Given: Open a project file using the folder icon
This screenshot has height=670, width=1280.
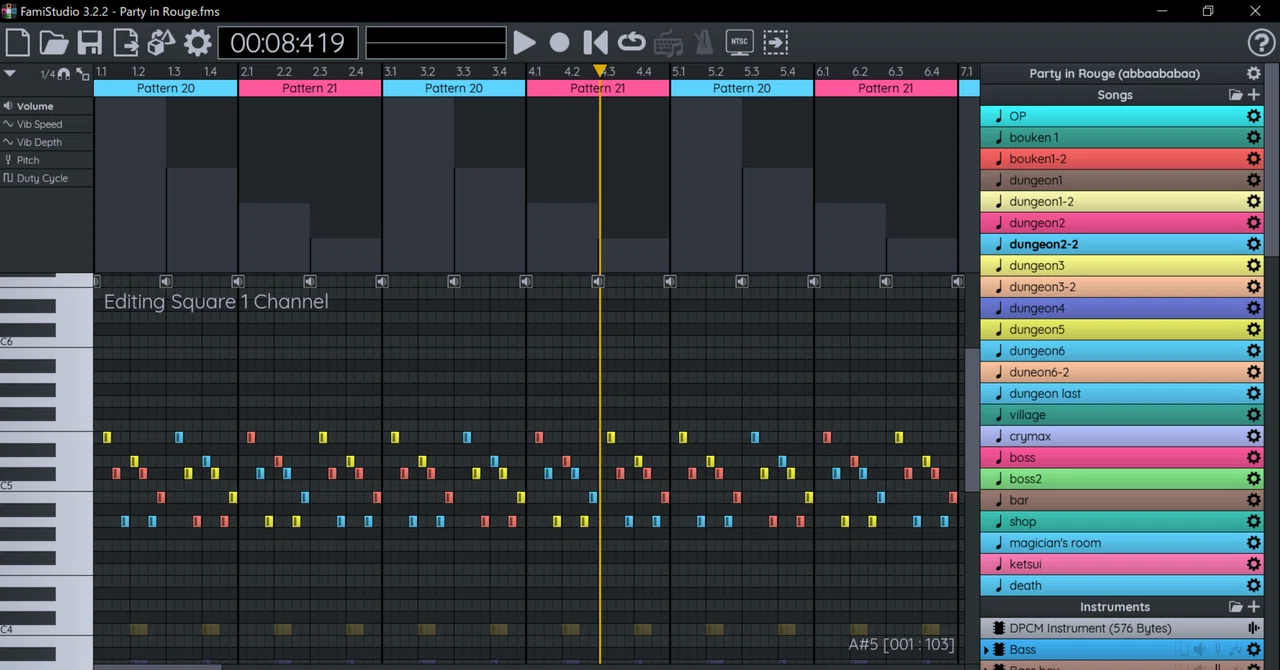Looking at the screenshot, I should coord(54,42).
